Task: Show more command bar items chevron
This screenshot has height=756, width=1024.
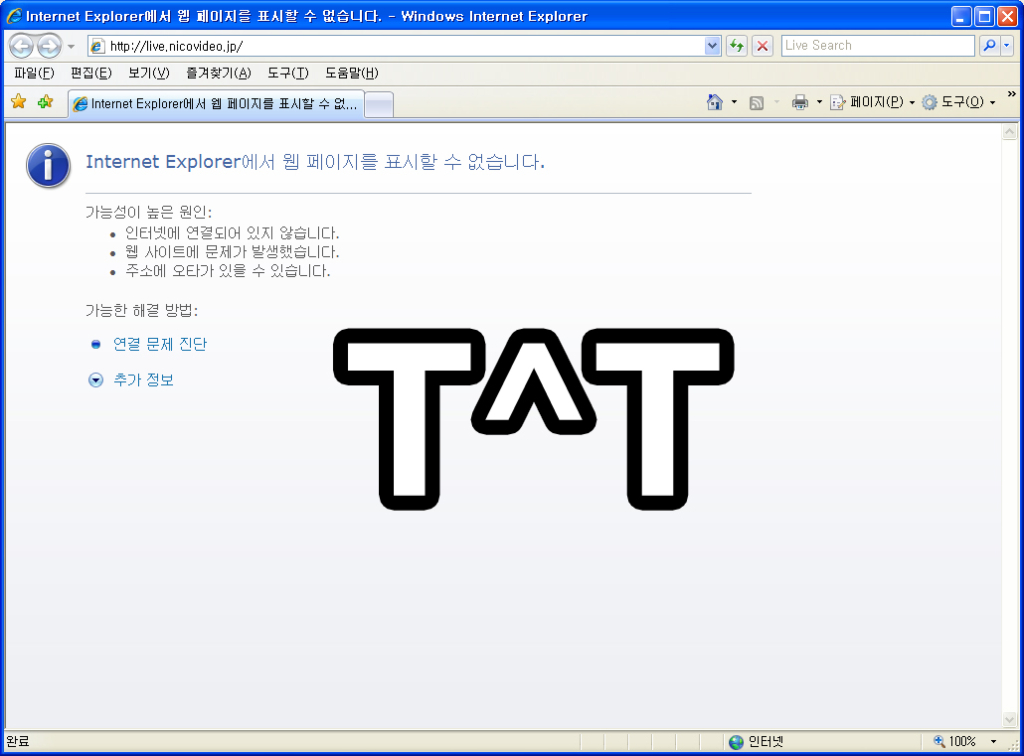Action: point(1012,94)
